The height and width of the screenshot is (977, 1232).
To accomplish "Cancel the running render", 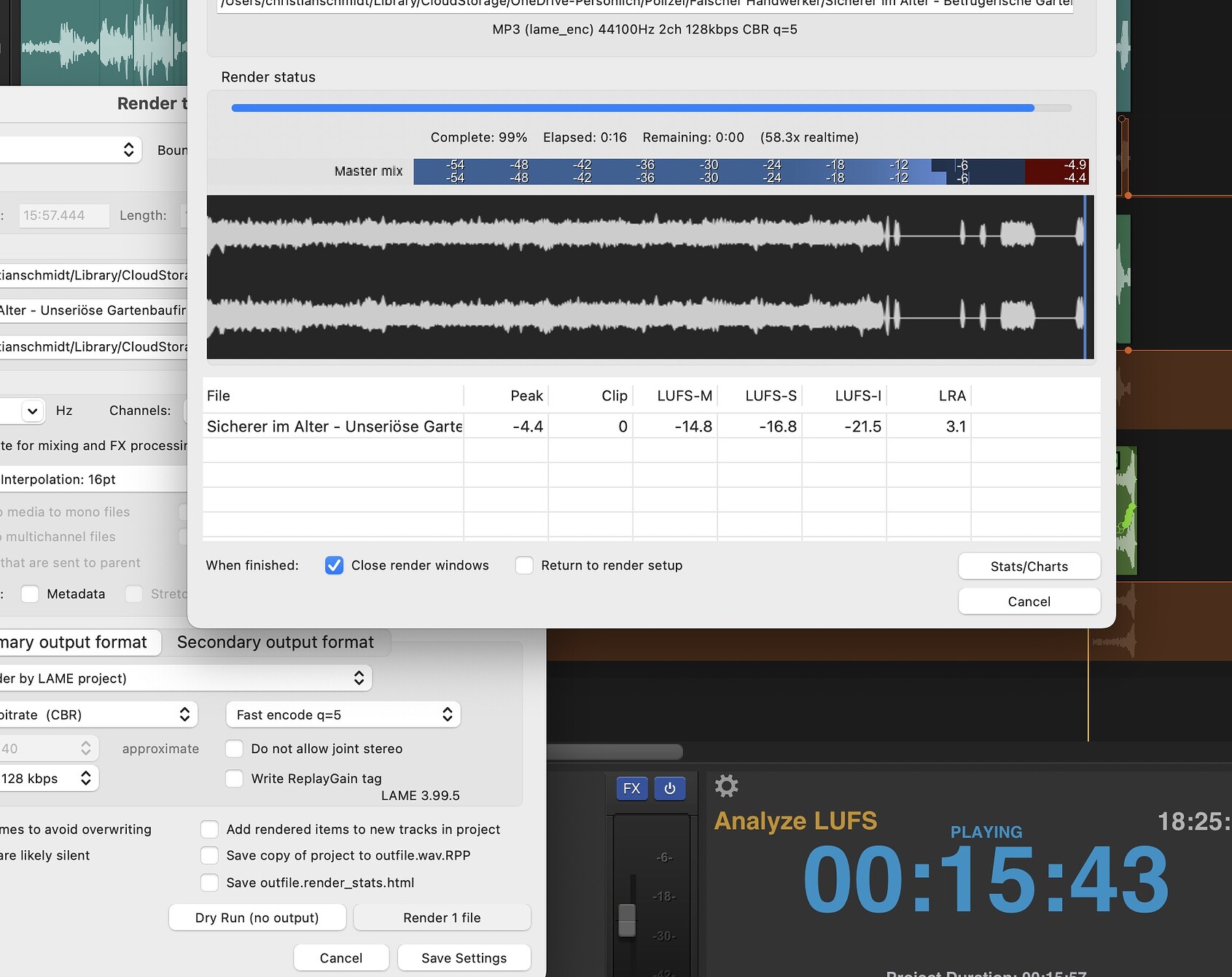I will 1029,602.
